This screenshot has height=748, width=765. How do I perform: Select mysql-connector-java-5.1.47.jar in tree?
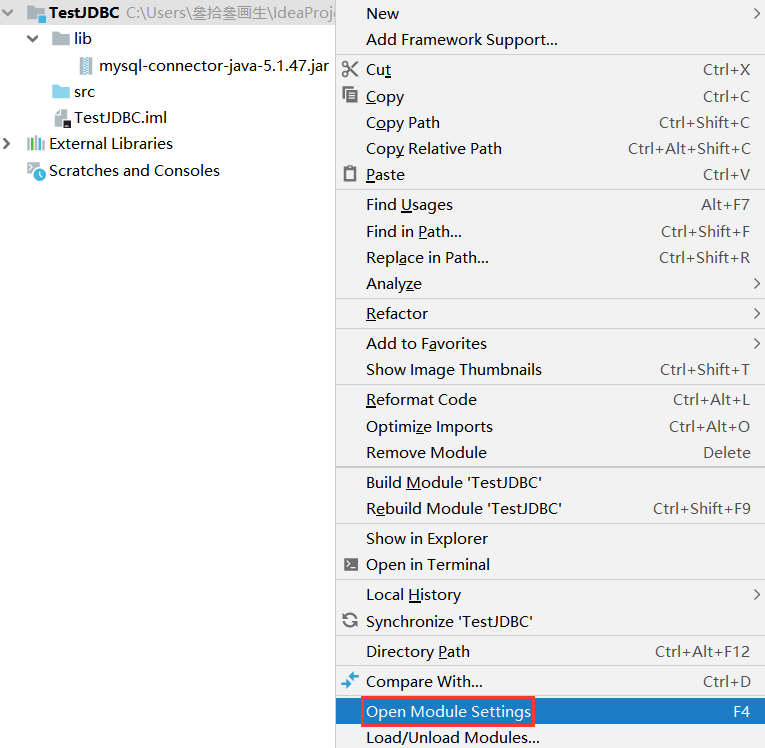[x=214, y=65]
